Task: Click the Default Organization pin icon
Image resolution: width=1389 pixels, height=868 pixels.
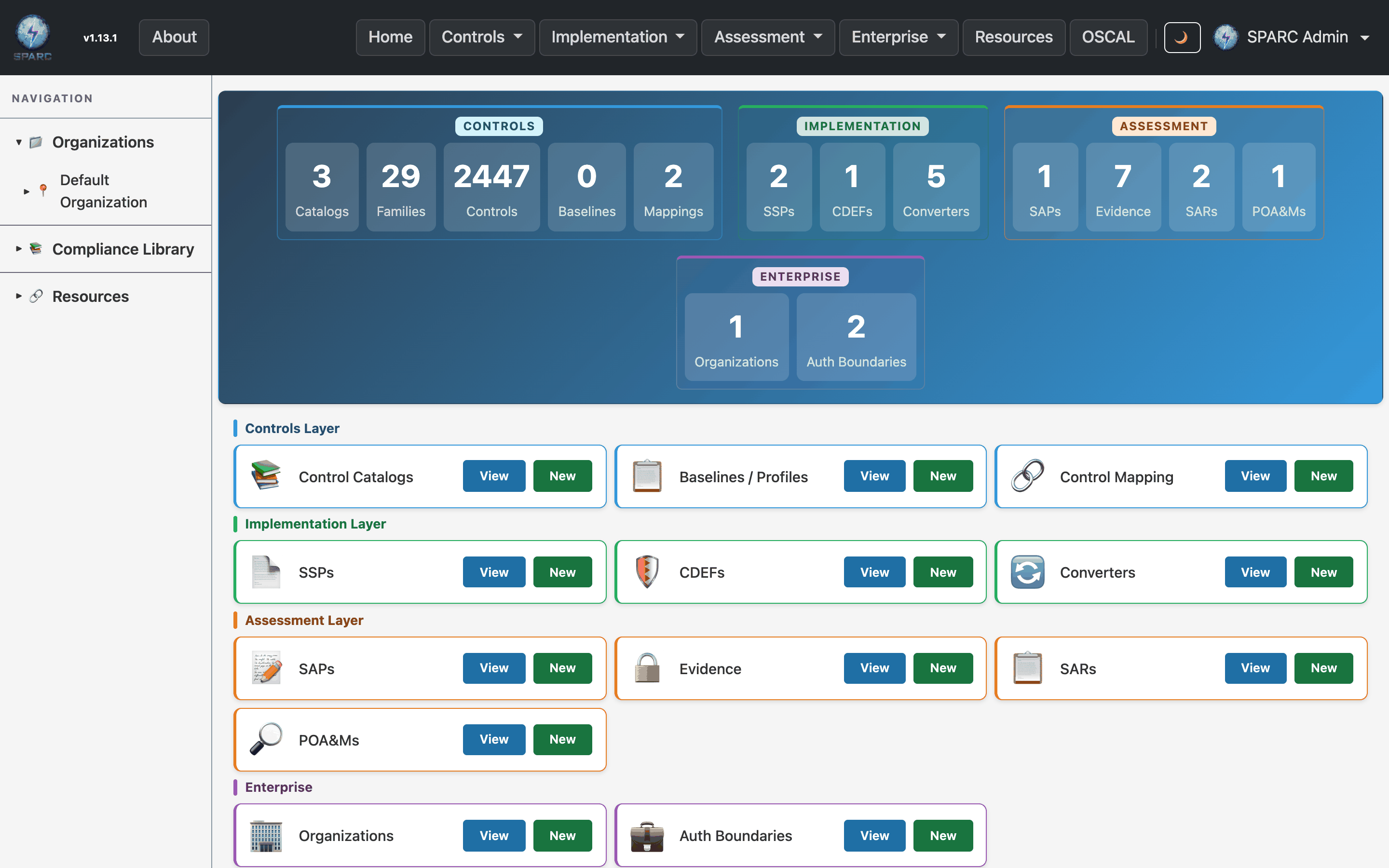Action: (x=43, y=190)
